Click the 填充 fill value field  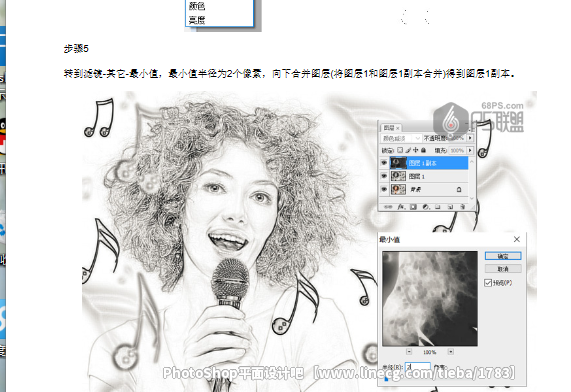point(457,150)
